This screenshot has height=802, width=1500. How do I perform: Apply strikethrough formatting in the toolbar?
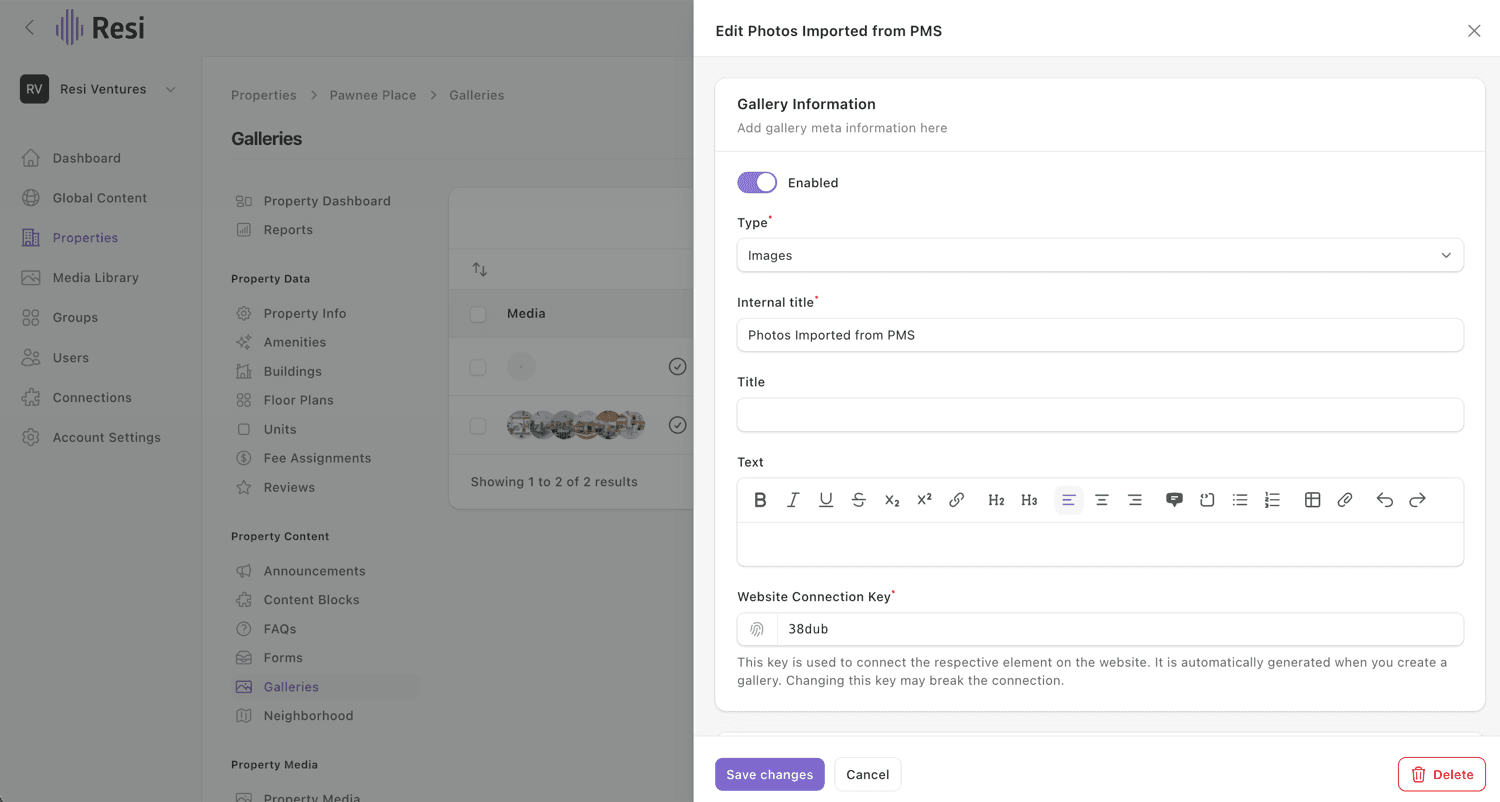859,500
